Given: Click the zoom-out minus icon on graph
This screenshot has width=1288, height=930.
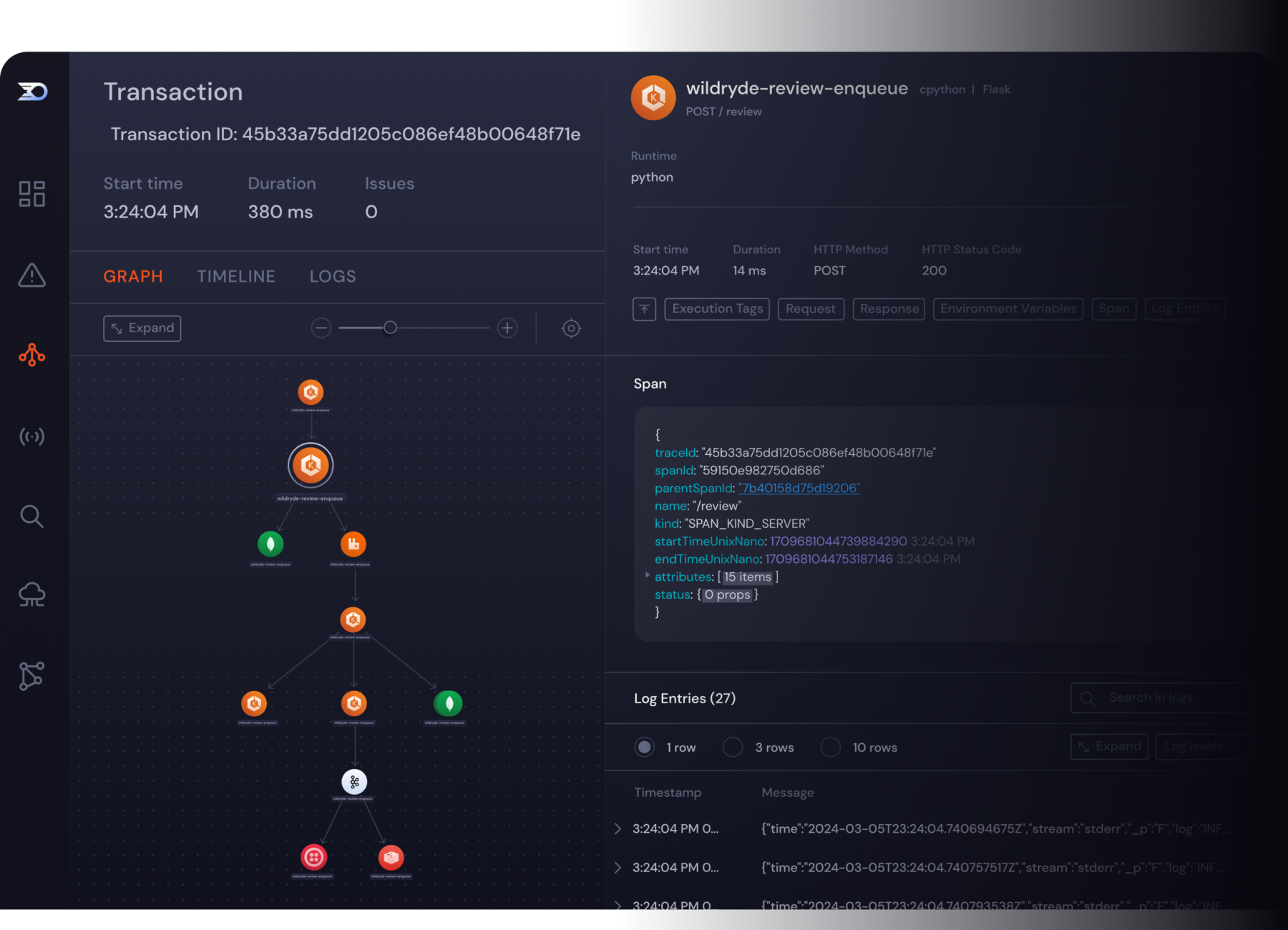Looking at the screenshot, I should click(321, 328).
